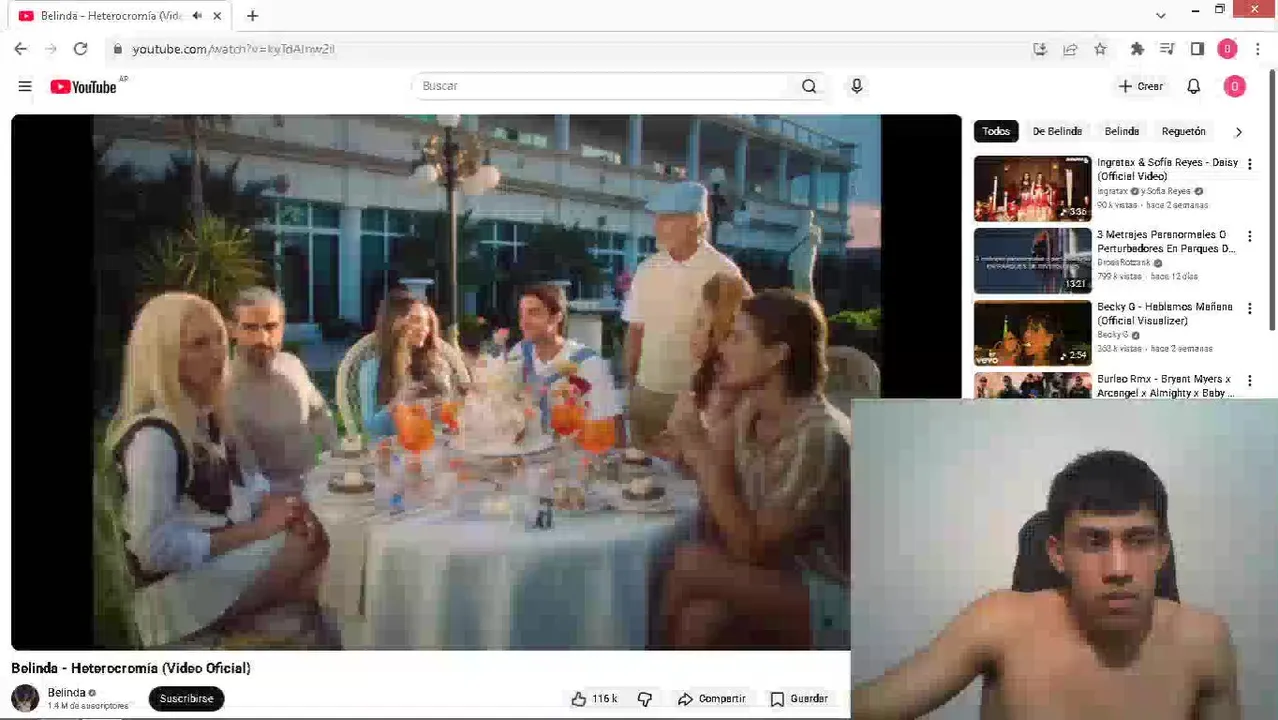Click the share page icon in address bar
The image size is (1278, 720).
1070,49
